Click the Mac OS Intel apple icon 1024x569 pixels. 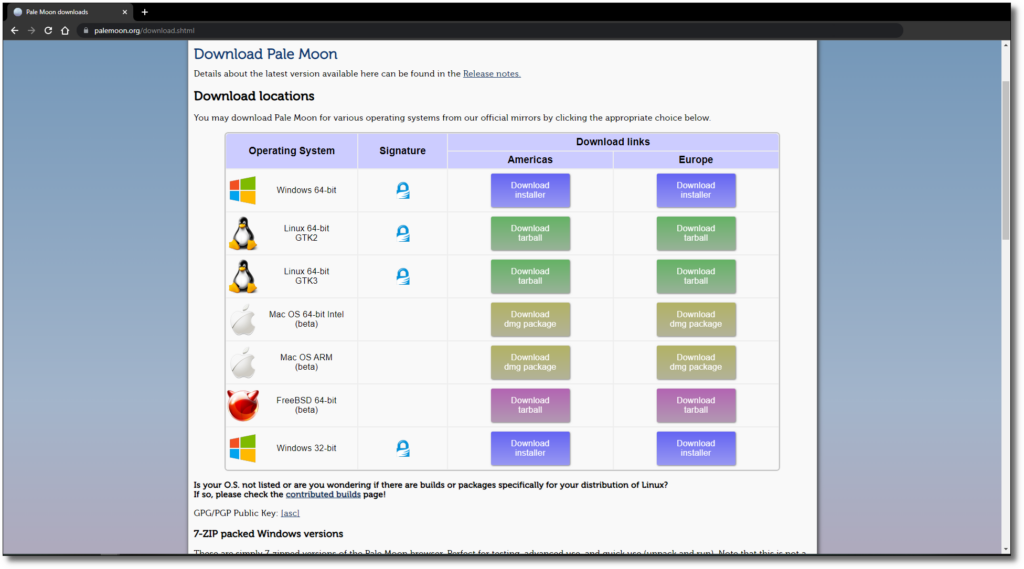(x=243, y=319)
